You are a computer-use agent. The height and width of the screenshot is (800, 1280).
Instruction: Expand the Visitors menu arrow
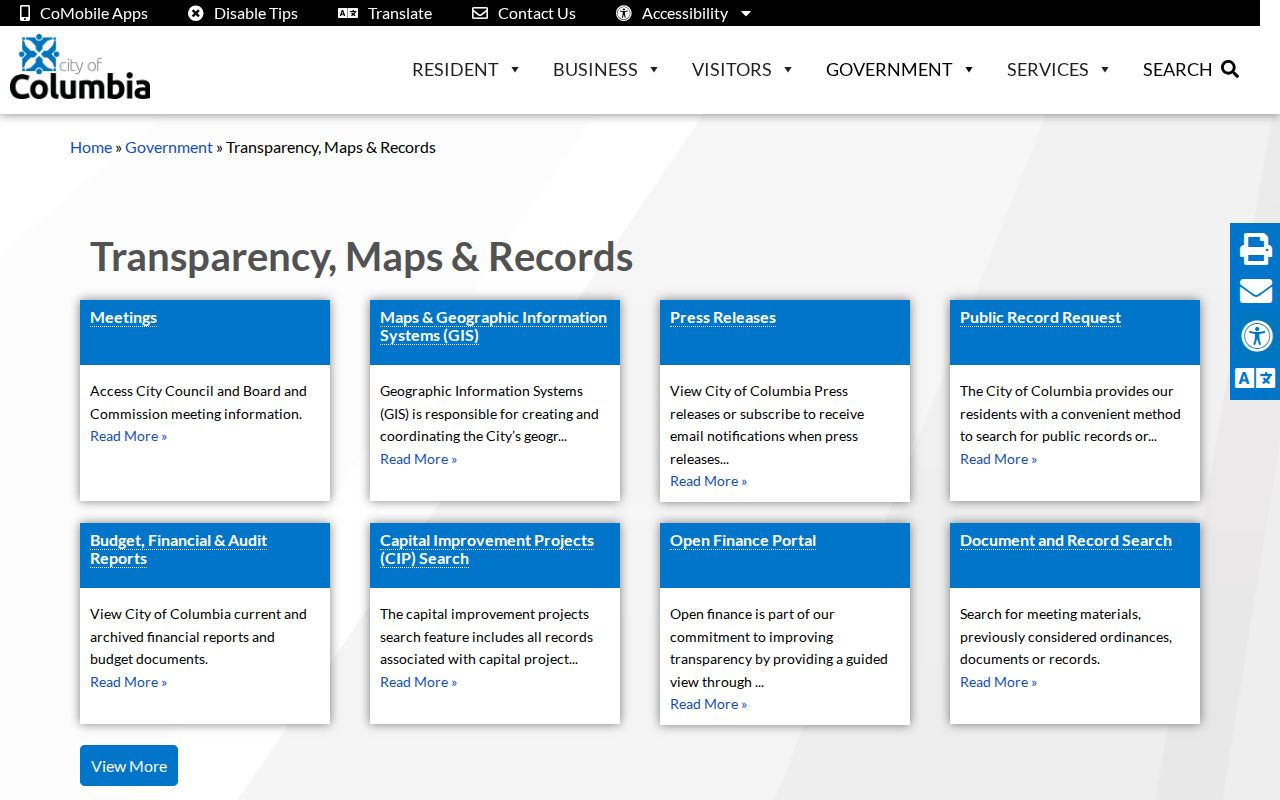pyautogui.click(x=788, y=69)
